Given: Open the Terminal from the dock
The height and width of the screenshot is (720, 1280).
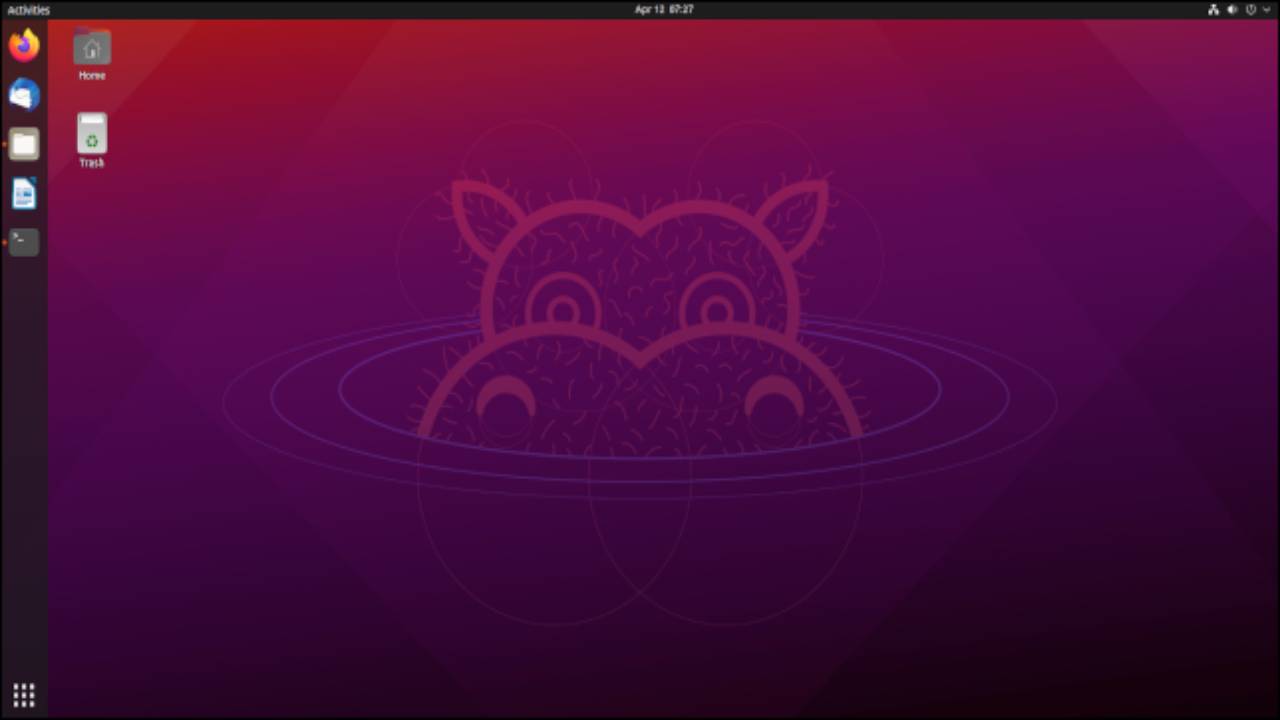Looking at the screenshot, I should [24, 242].
